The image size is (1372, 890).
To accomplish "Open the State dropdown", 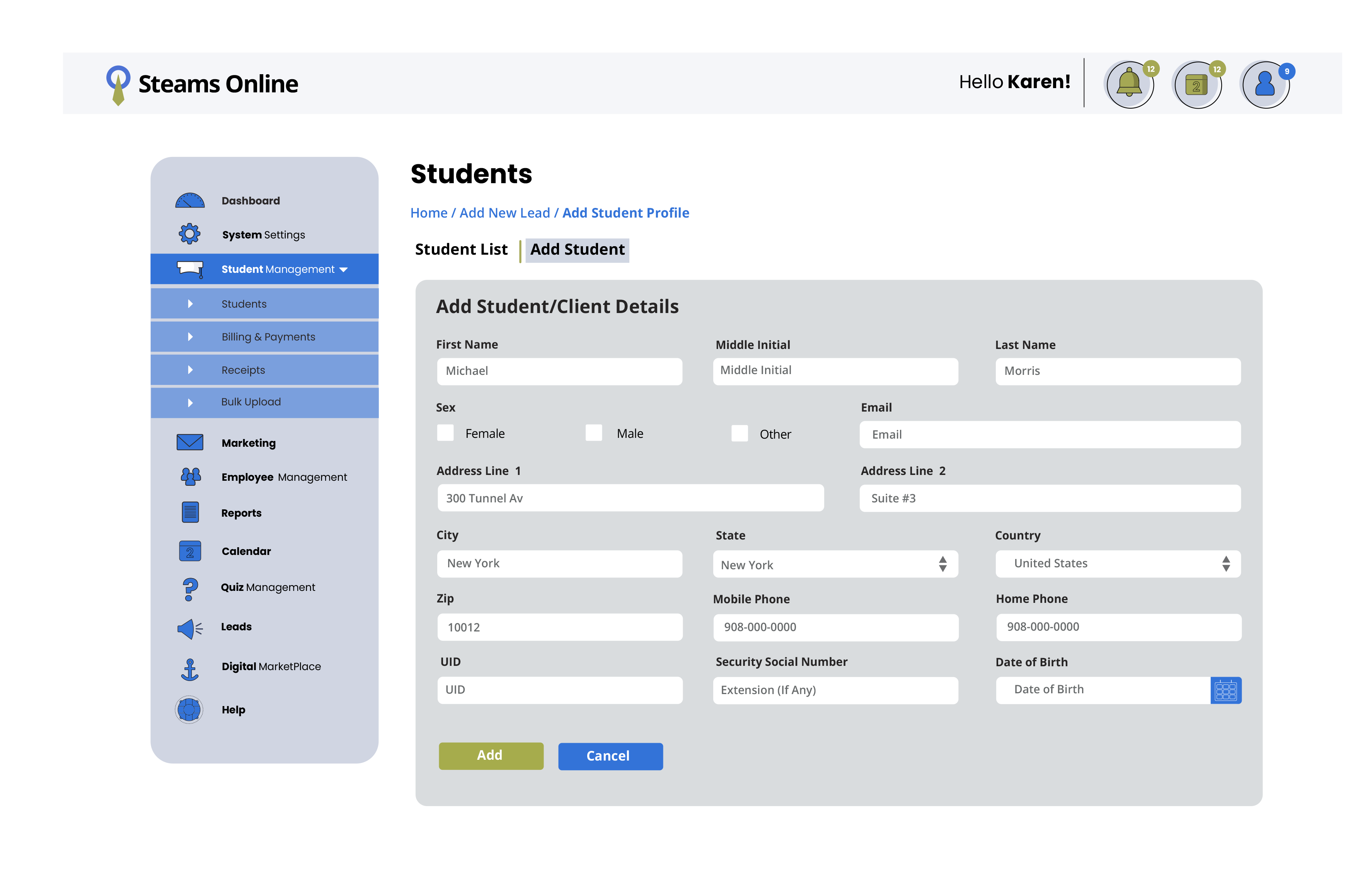I will tap(835, 564).
